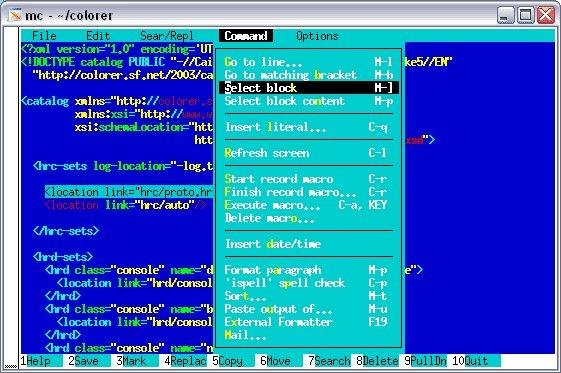Open the File menu

[x=44, y=36]
